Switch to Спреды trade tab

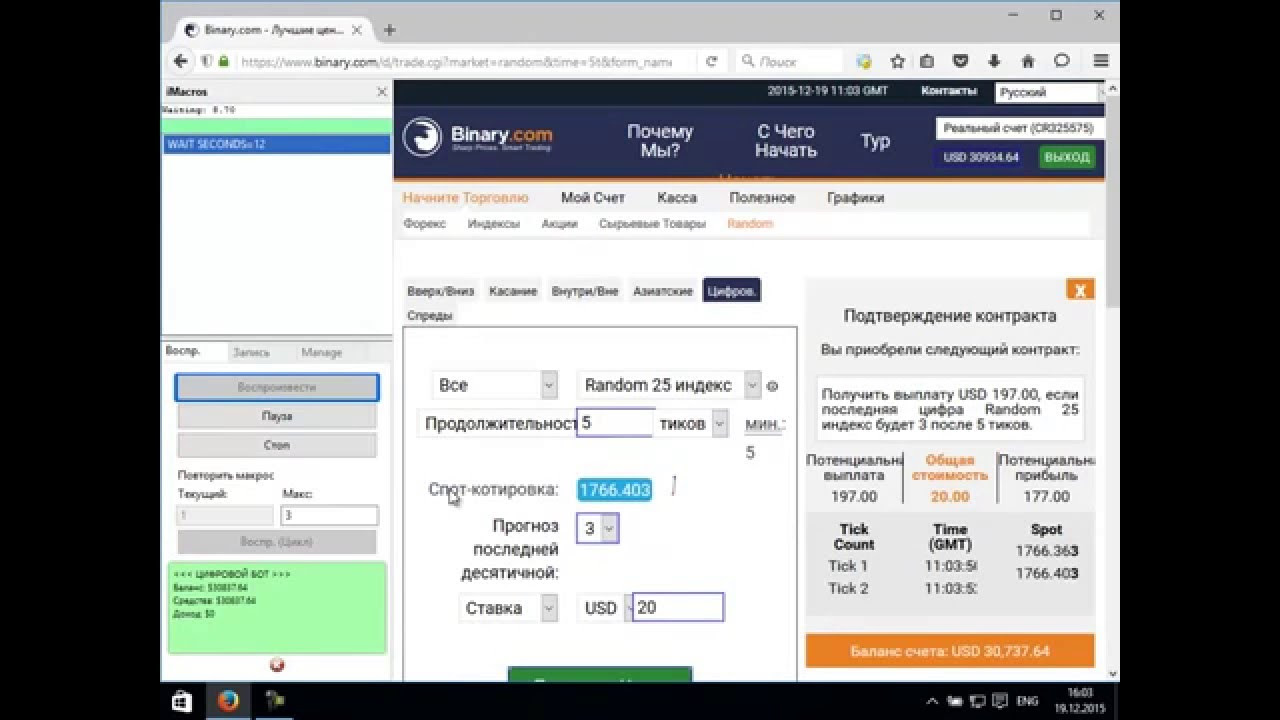click(430, 315)
